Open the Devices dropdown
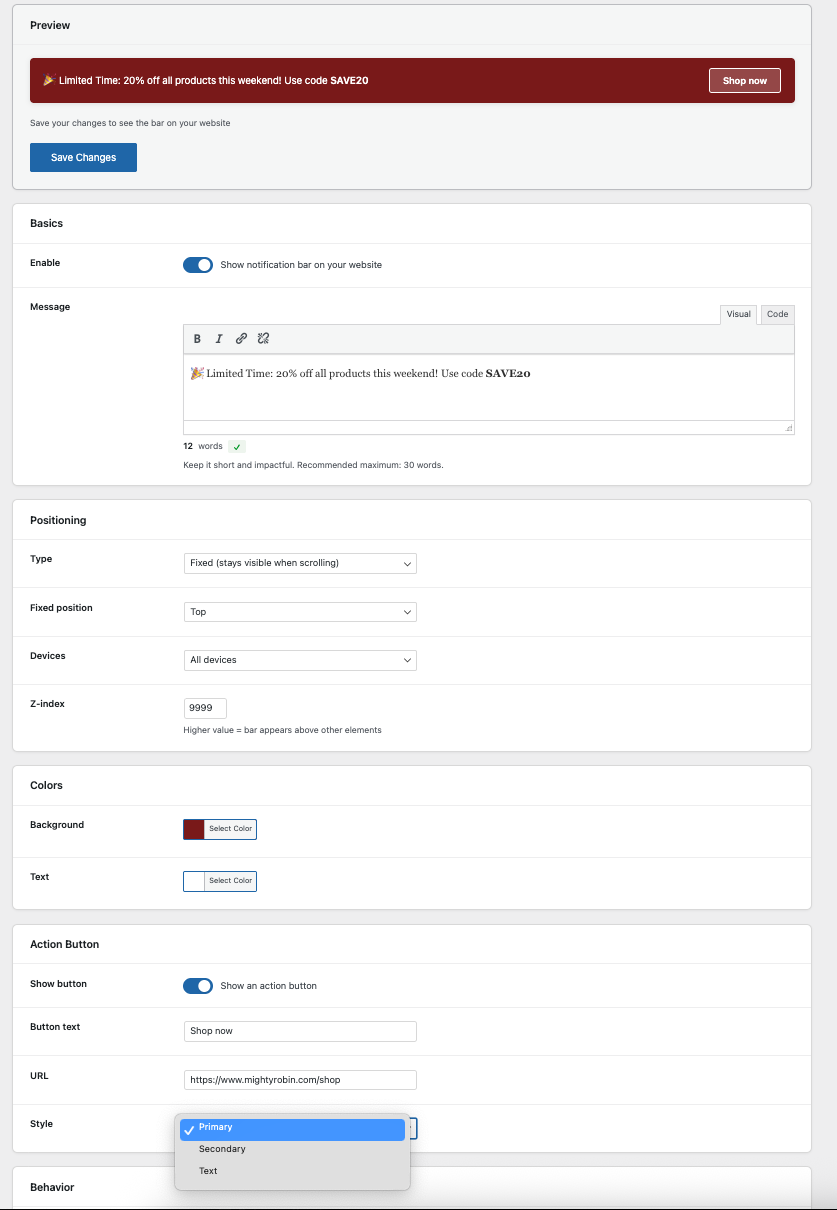837x1210 pixels. click(x=299, y=659)
